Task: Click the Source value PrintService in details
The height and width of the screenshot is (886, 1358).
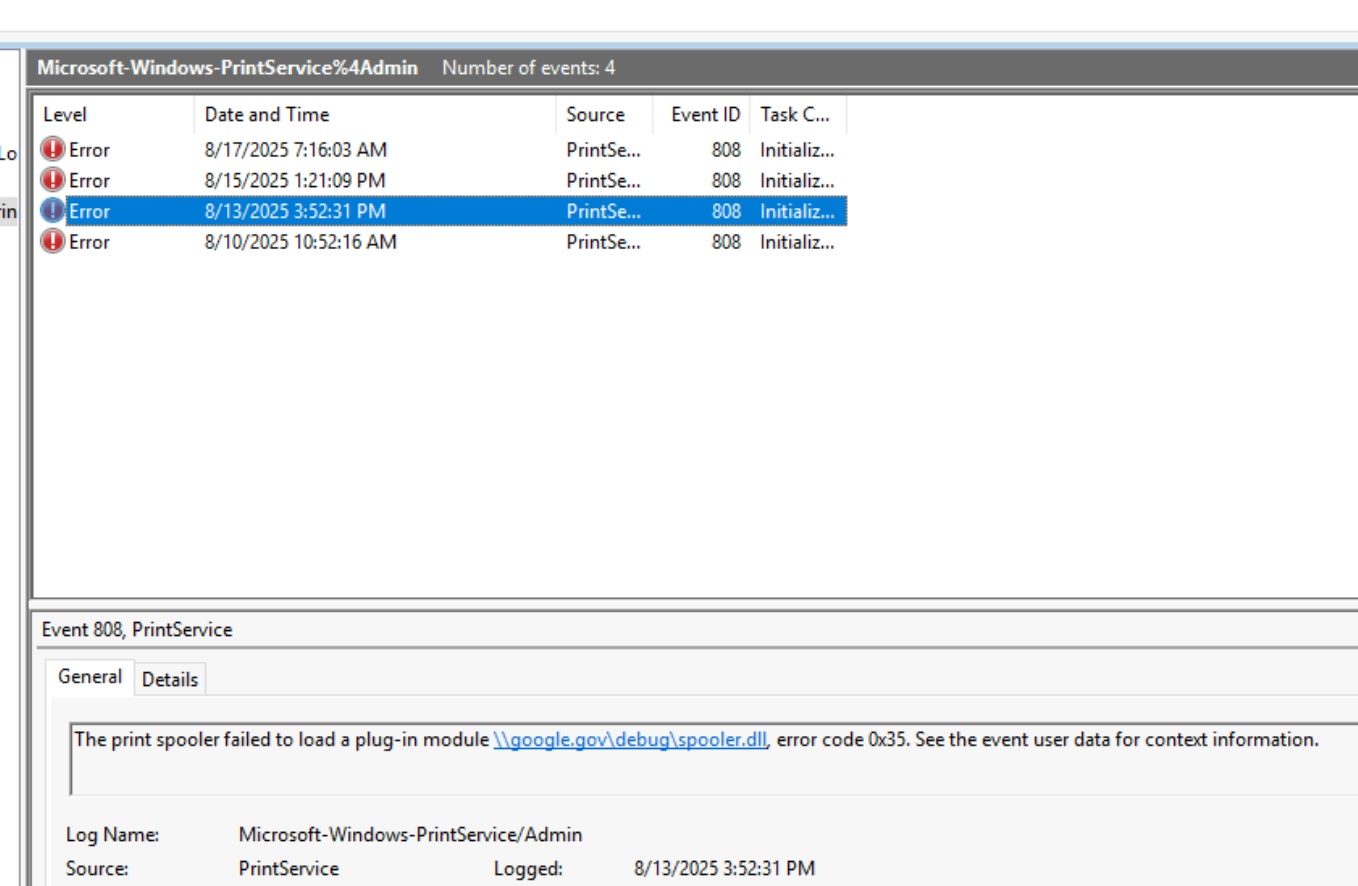Action: point(288,868)
